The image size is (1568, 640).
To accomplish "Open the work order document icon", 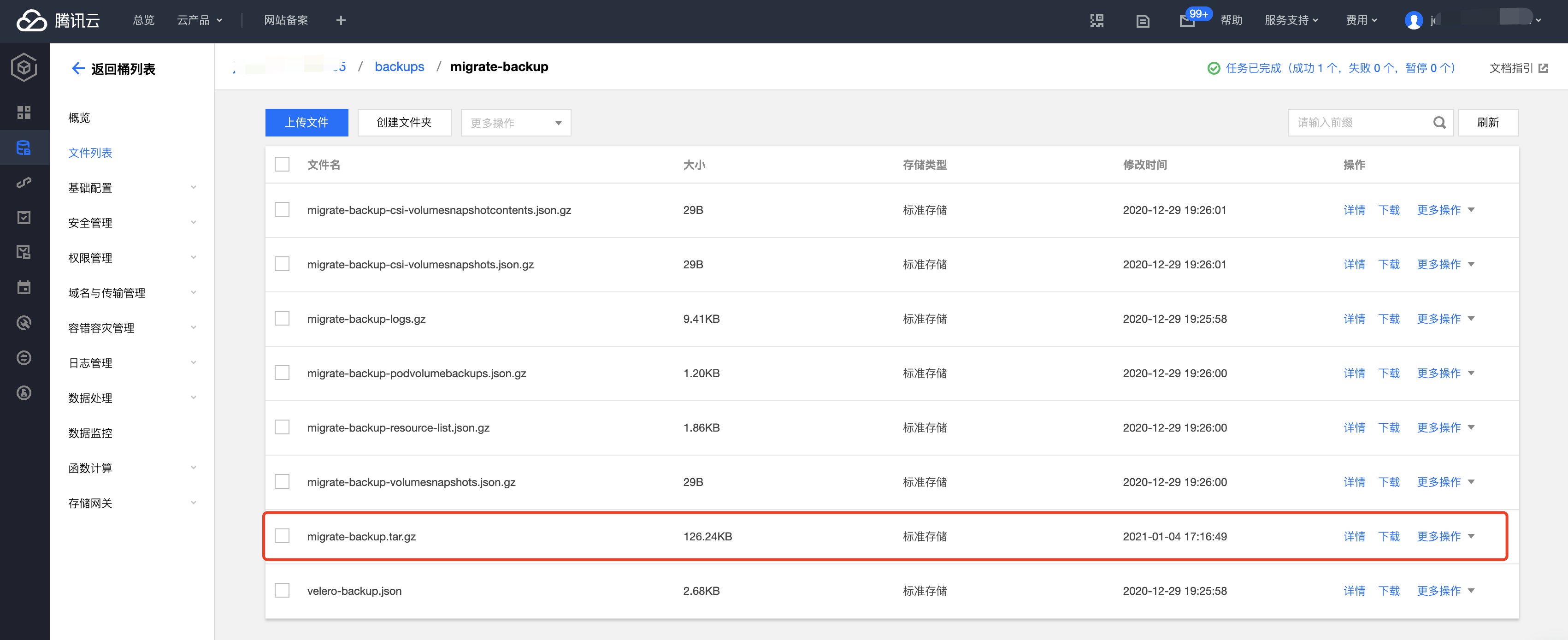I will tap(1143, 21).
